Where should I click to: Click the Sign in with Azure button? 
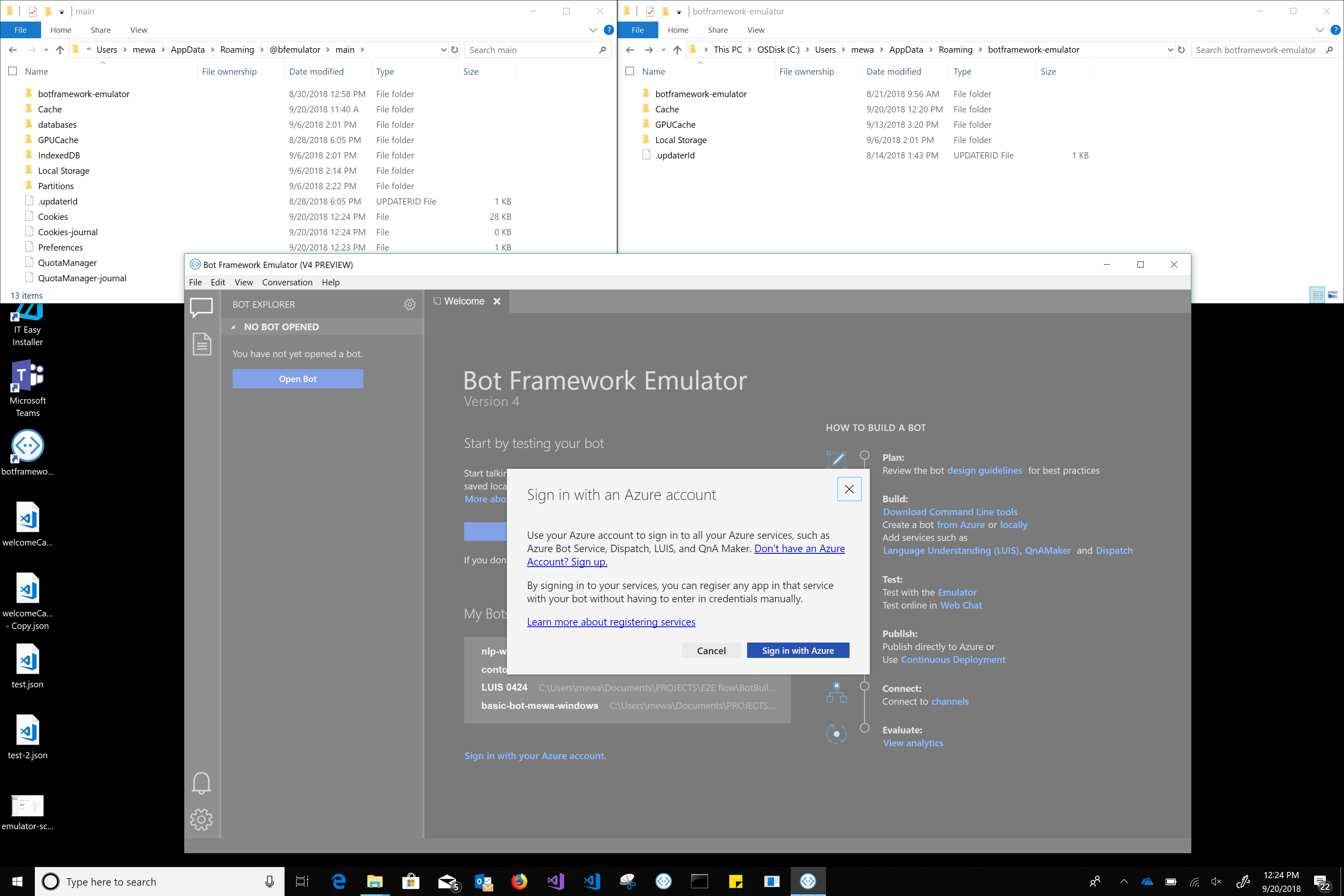[x=798, y=650]
